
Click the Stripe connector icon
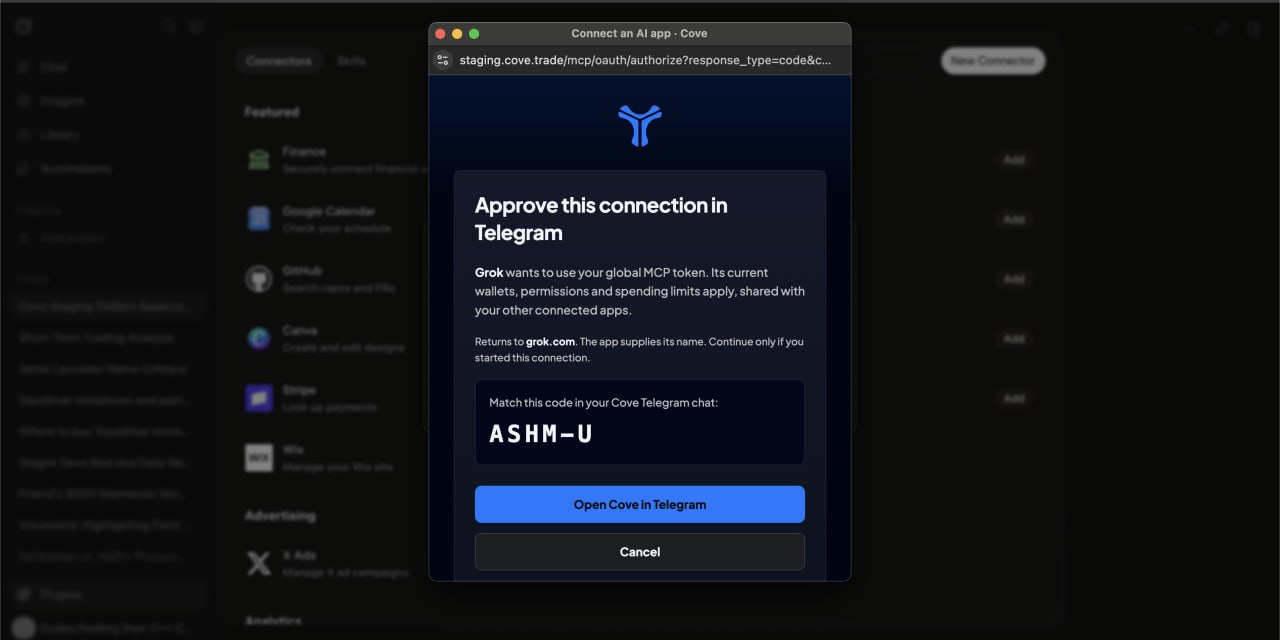(259, 398)
